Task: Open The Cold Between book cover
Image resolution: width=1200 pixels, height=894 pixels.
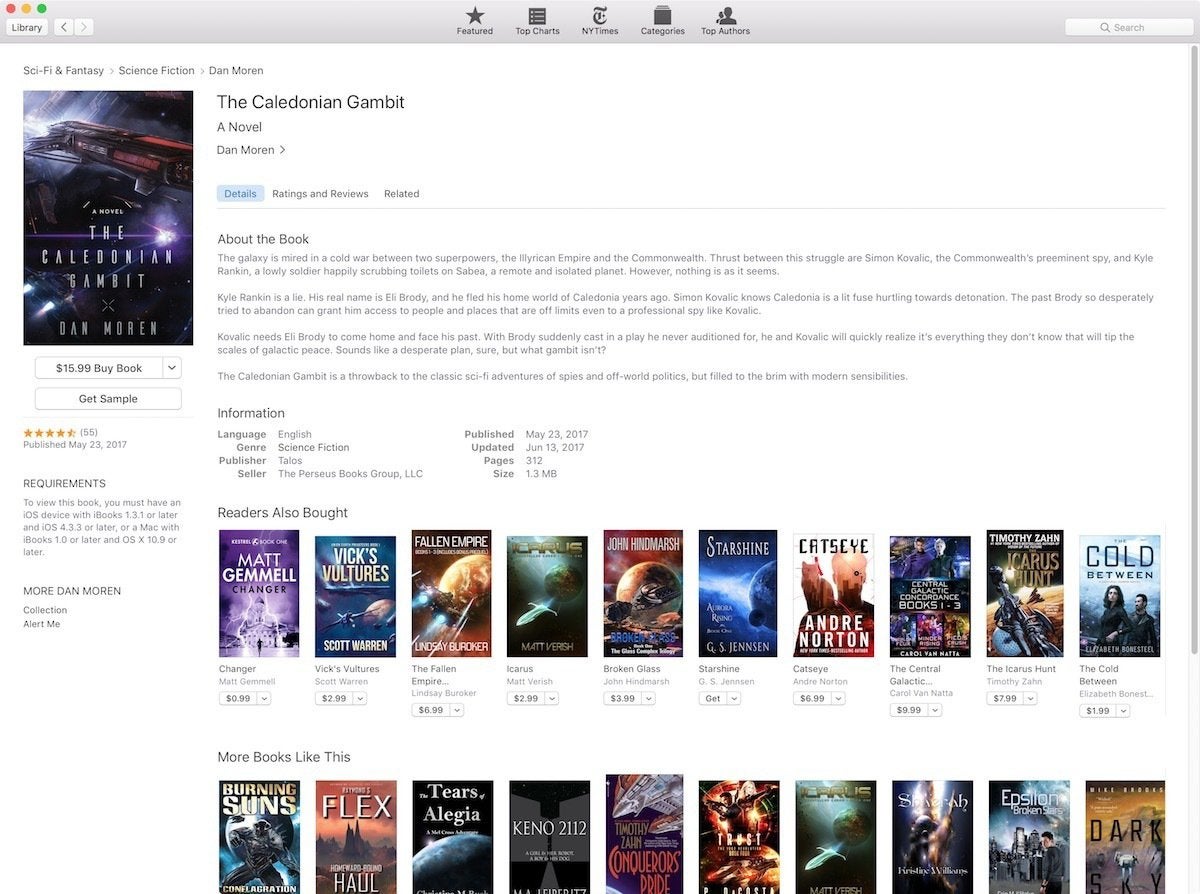Action: pos(1120,596)
